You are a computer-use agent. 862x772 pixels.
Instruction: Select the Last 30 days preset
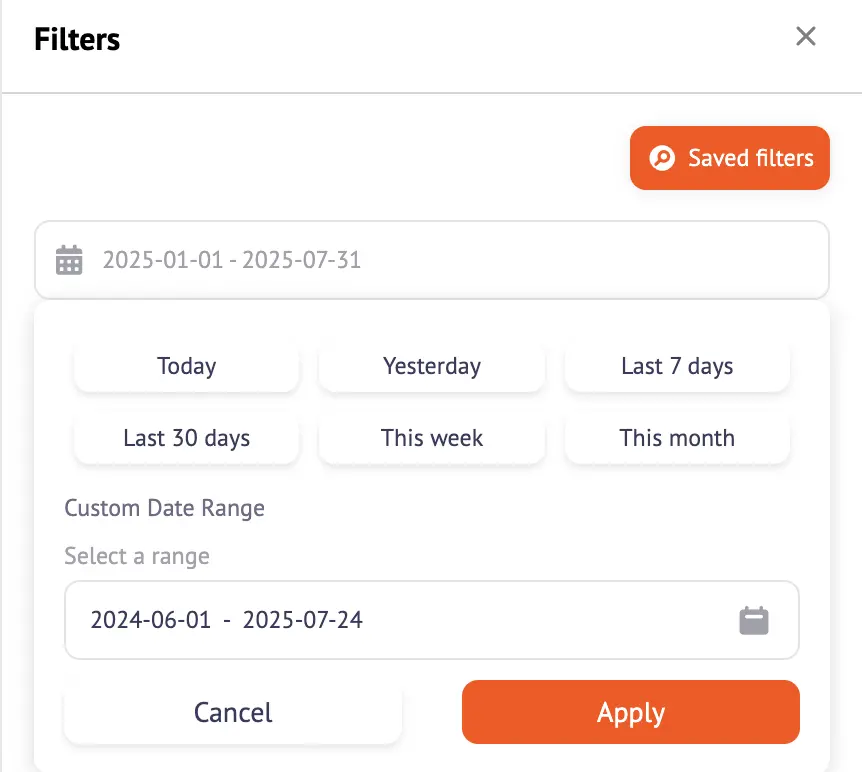point(187,438)
